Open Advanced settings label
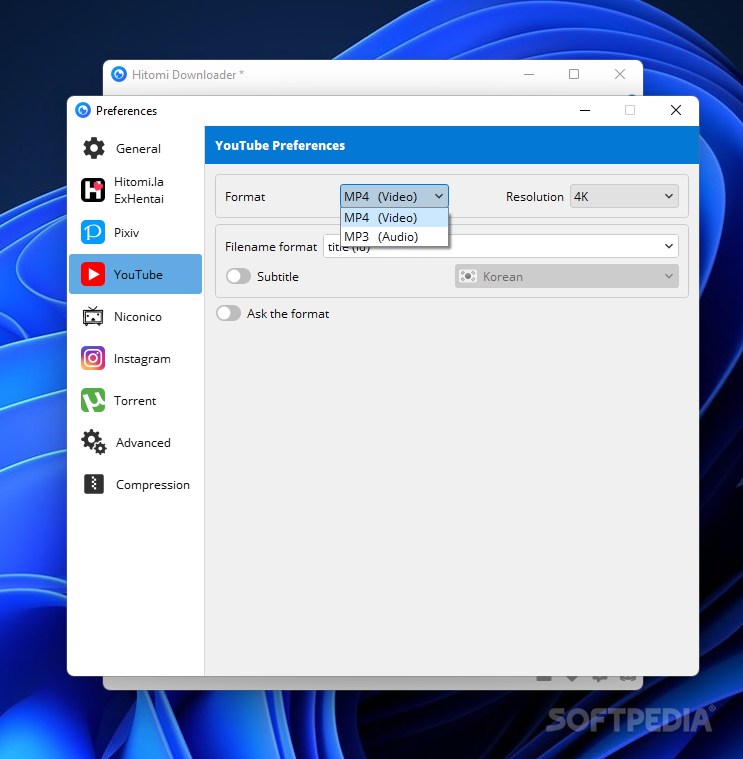Viewport: 743px width, 759px height. point(143,443)
